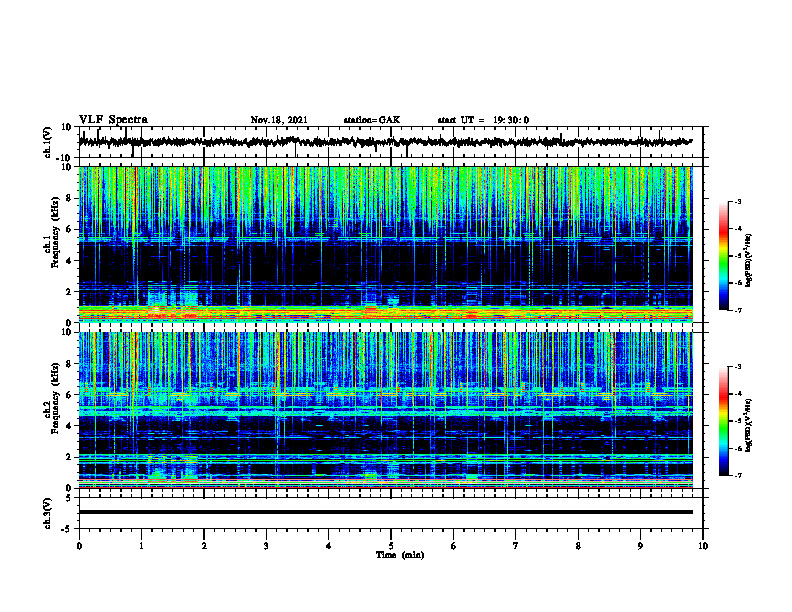Click the time axis tick label '9'
792x612 pixels.
(640, 546)
